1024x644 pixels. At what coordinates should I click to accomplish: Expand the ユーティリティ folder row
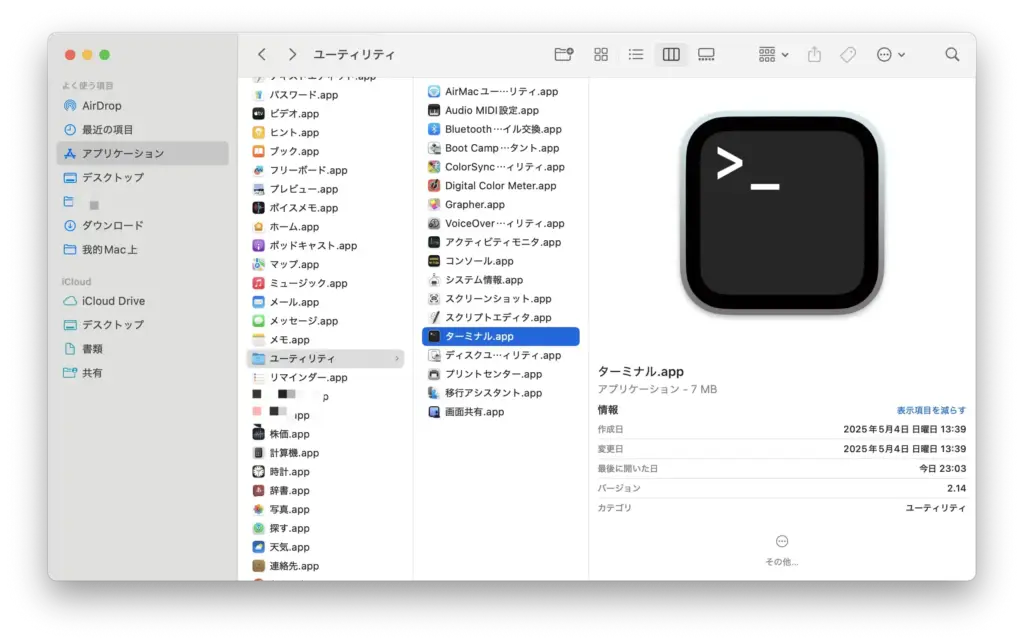[x=325, y=359]
